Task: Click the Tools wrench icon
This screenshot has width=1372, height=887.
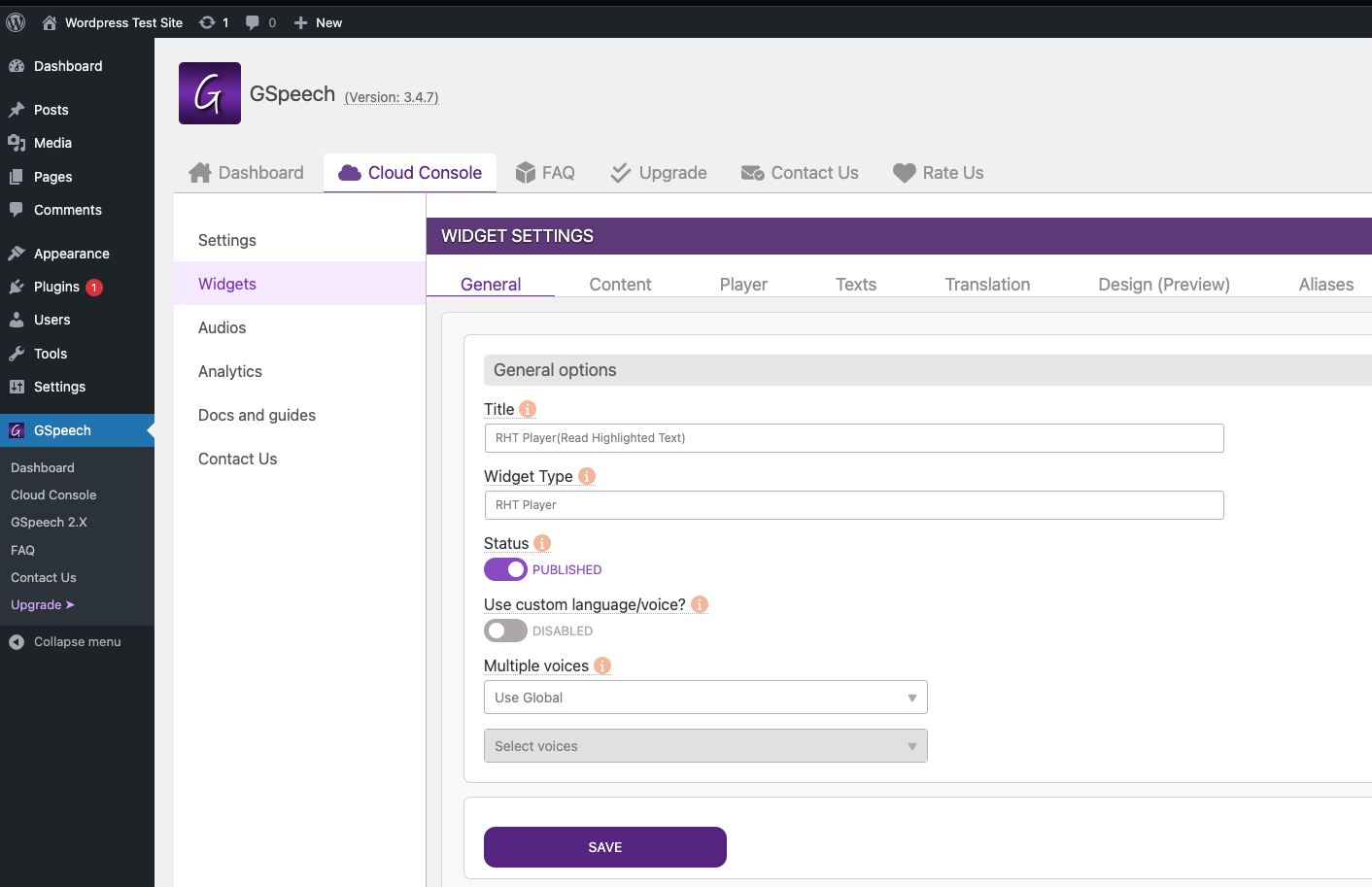Action: pyautogui.click(x=17, y=354)
